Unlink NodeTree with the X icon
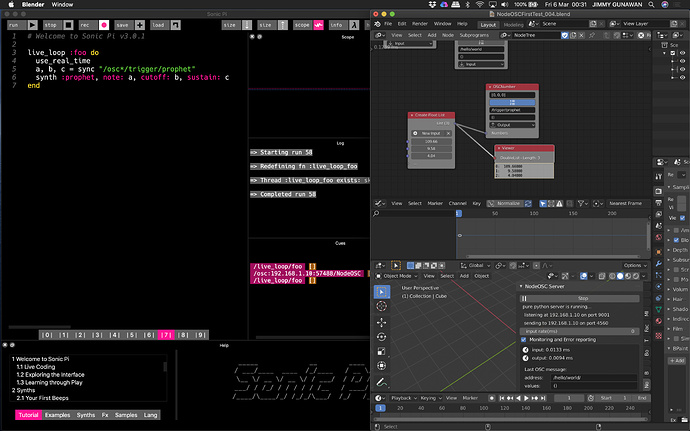 coord(581,35)
